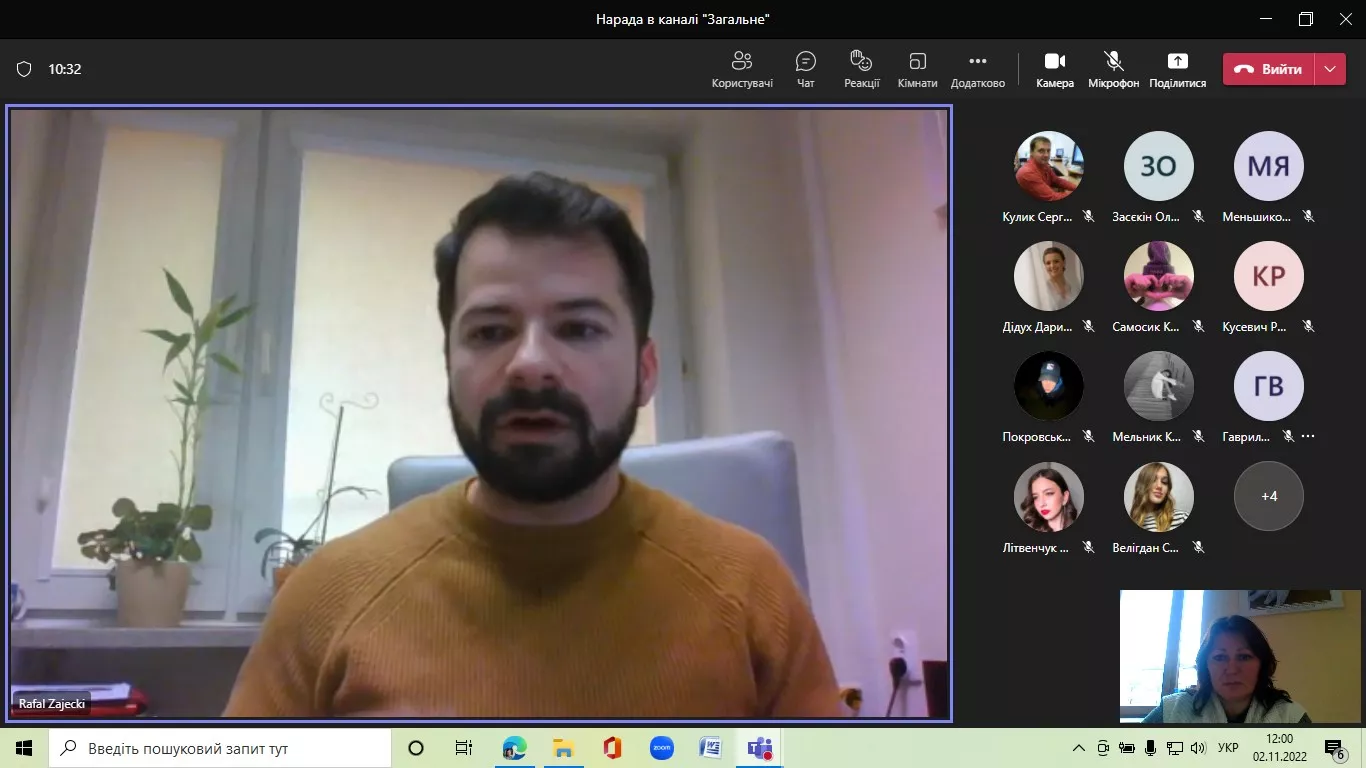
Task: Unmute the Мікрофон microphone
Action: tap(1113, 69)
